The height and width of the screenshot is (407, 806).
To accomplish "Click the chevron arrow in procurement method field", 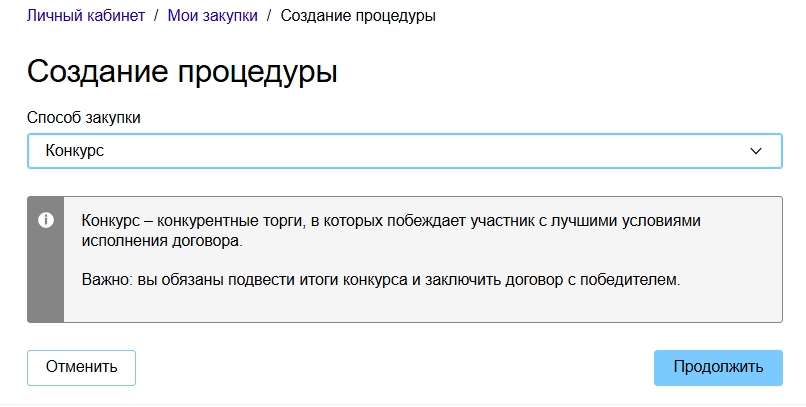I will click(756, 151).
